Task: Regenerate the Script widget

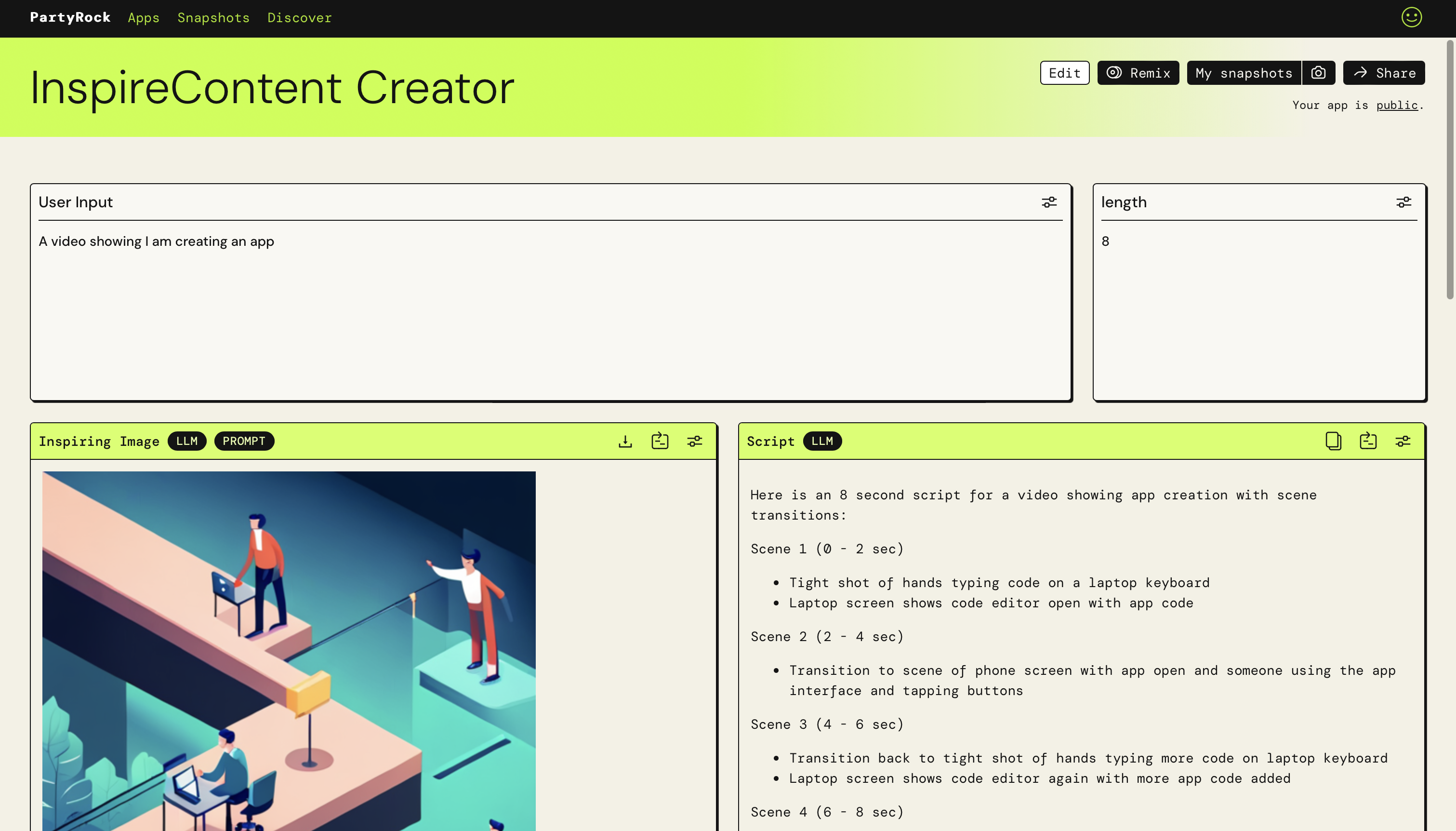Action: [x=1368, y=441]
